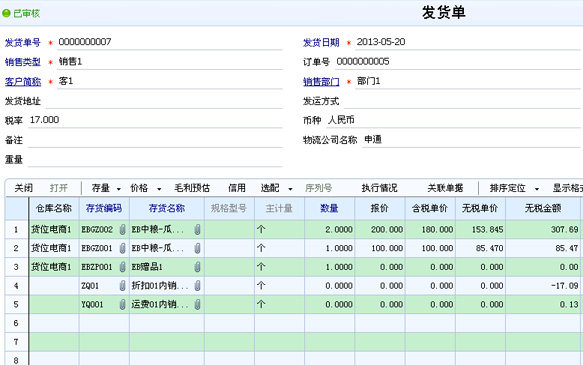The image size is (583, 365).
Task: Click the 存货名称 column header
Action: [x=167, y=209]
